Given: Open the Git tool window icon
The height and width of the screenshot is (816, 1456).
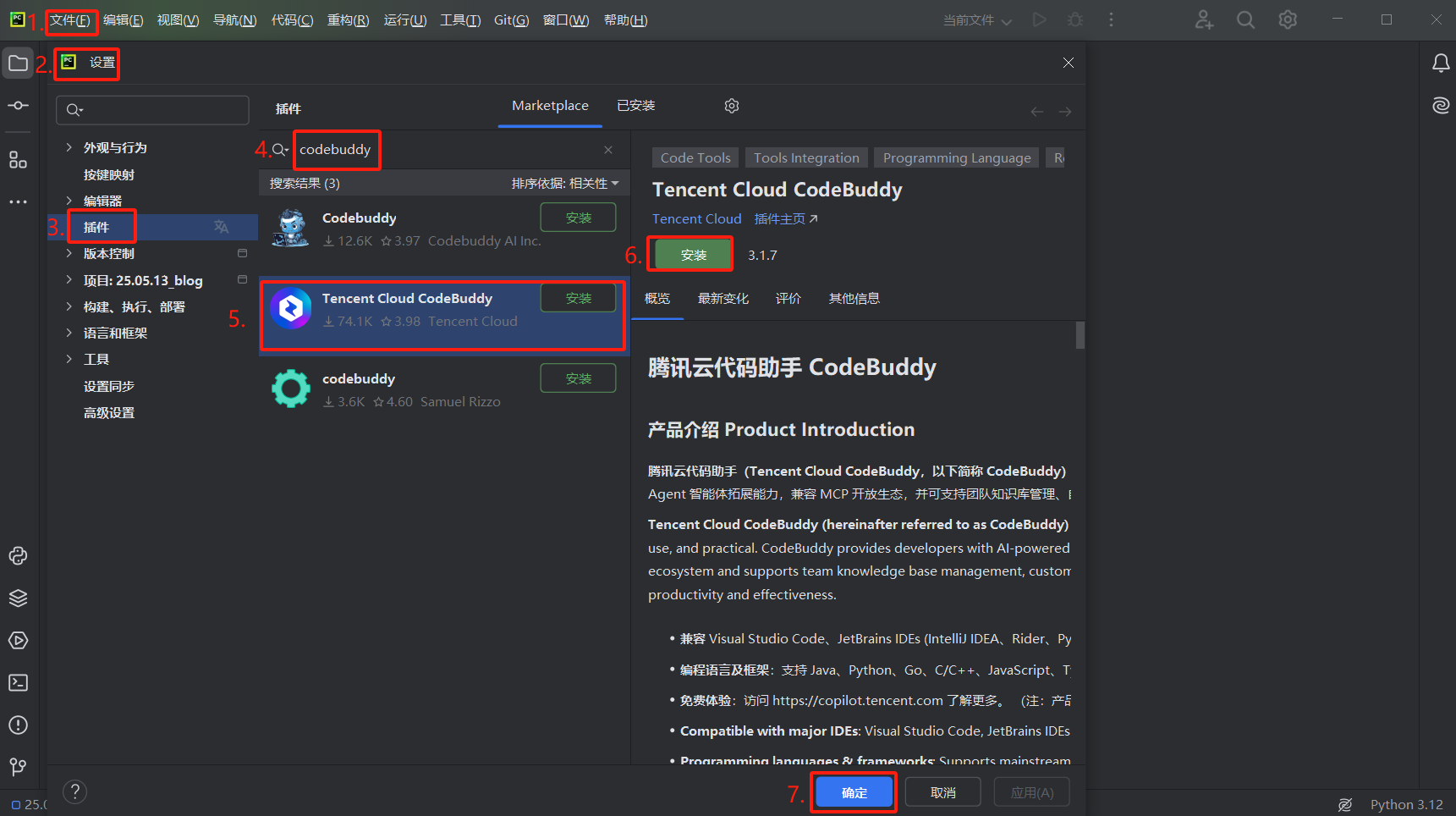Looking at the screenshot, I should [18, 767].
